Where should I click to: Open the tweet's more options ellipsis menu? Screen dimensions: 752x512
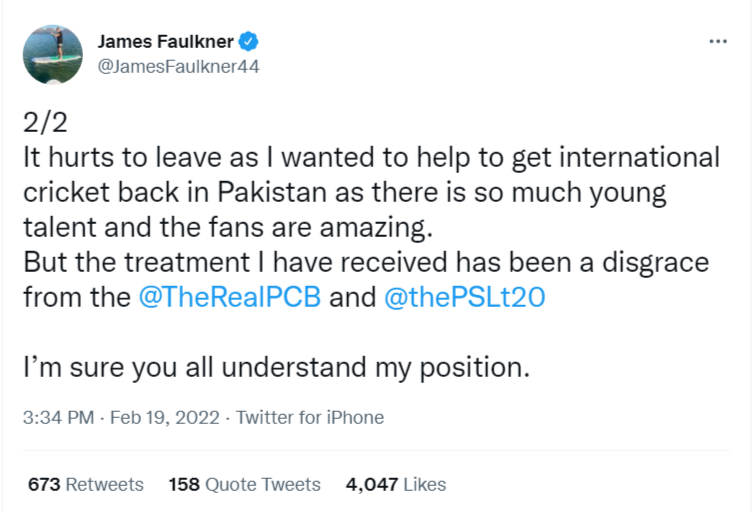717,41
